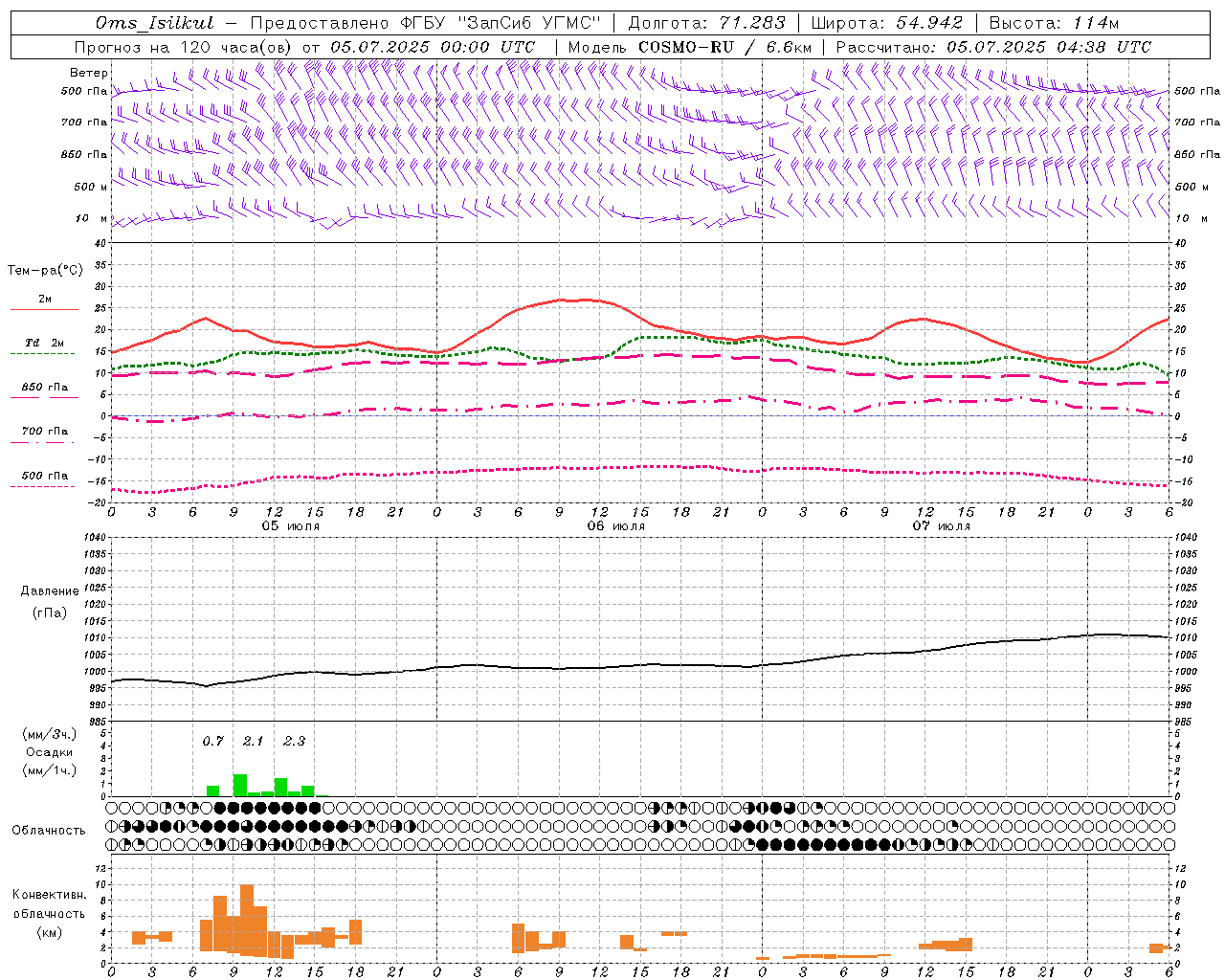Screen dimensions: 1225x980
Task: Click the 850 гПа legend in temperature panel
Action: [44, 388]
